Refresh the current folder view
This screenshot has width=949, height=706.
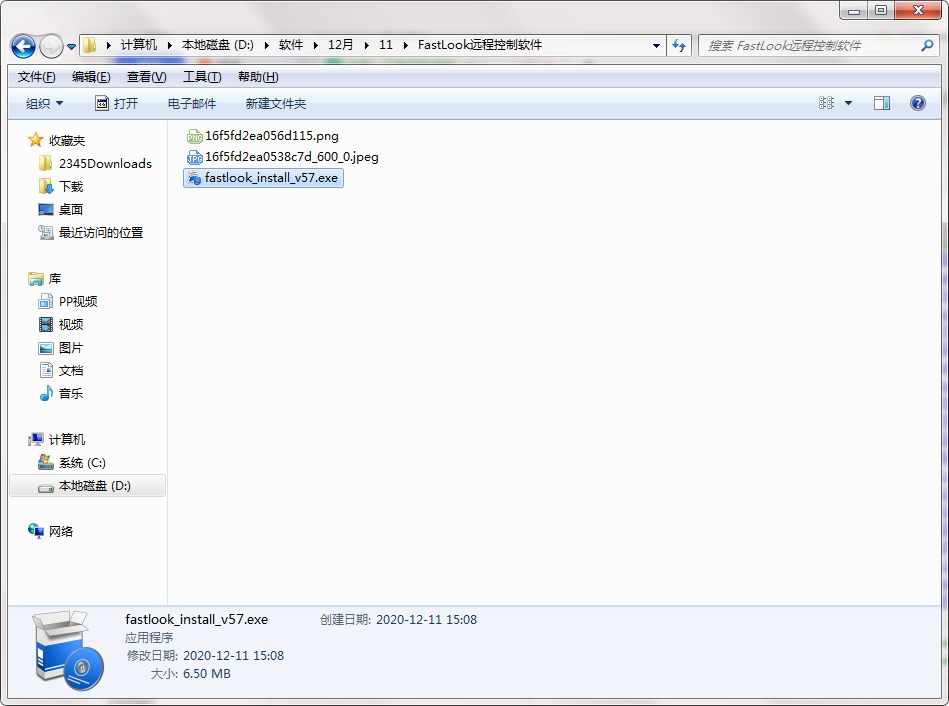(x=679, y=45)
